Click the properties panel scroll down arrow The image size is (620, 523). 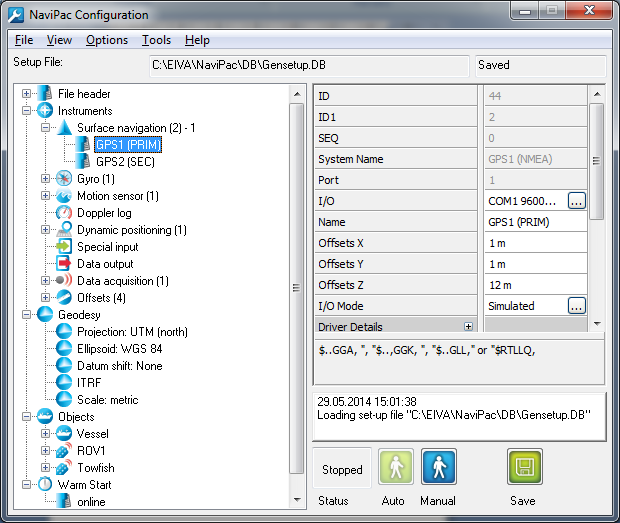pos(597,324)
